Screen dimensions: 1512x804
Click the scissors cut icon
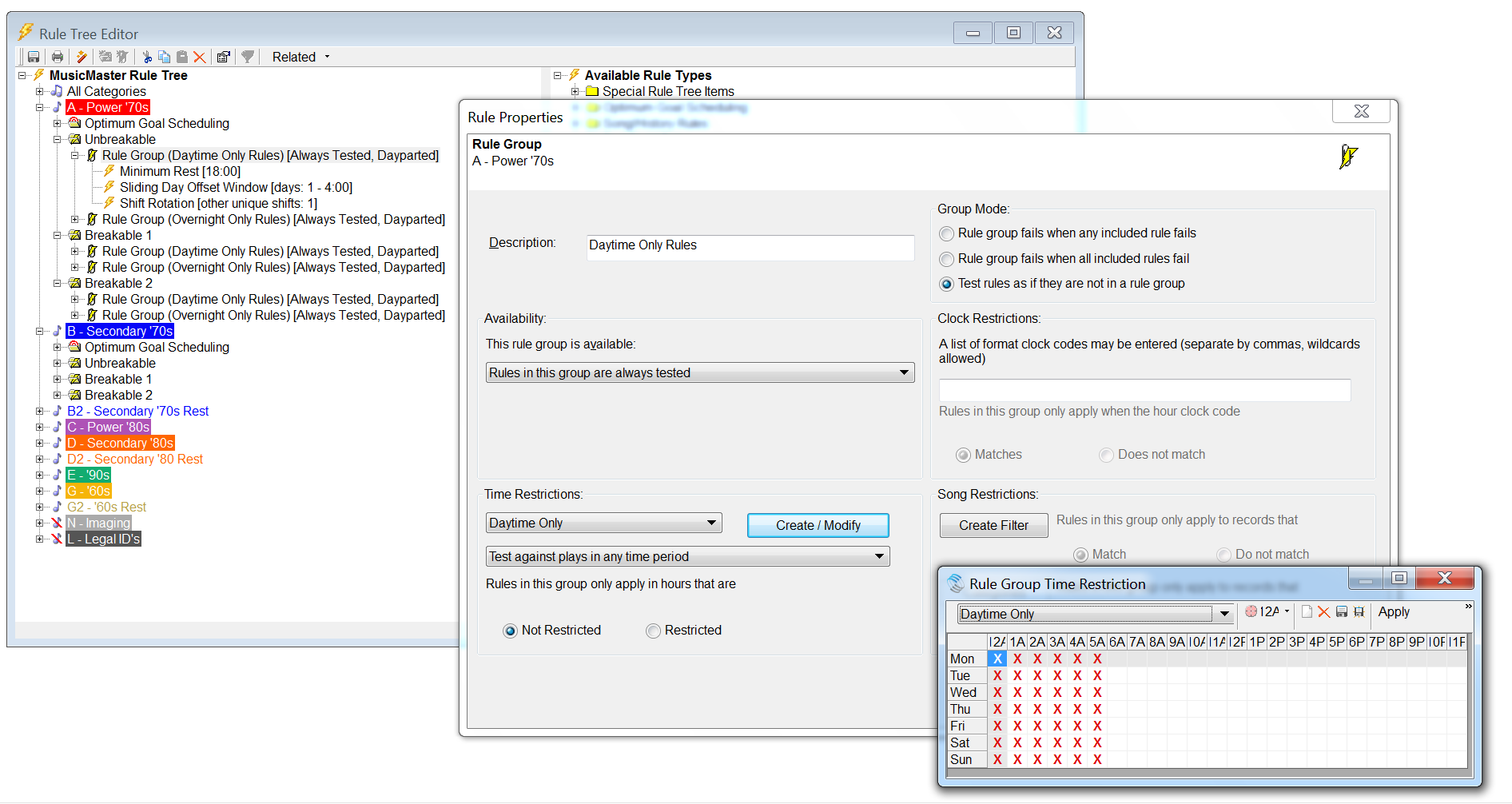[x=147, y=57]
